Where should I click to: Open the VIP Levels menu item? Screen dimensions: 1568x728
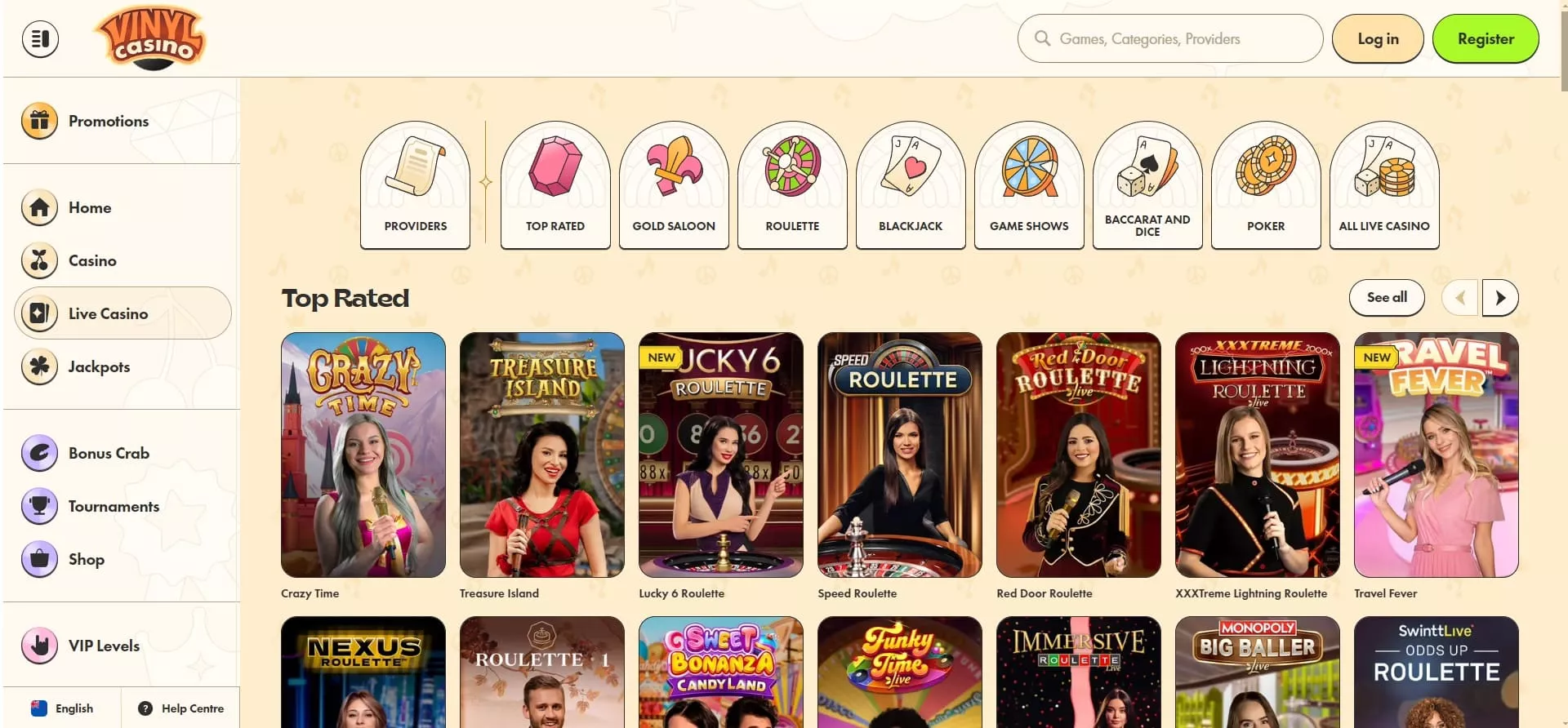122,646
